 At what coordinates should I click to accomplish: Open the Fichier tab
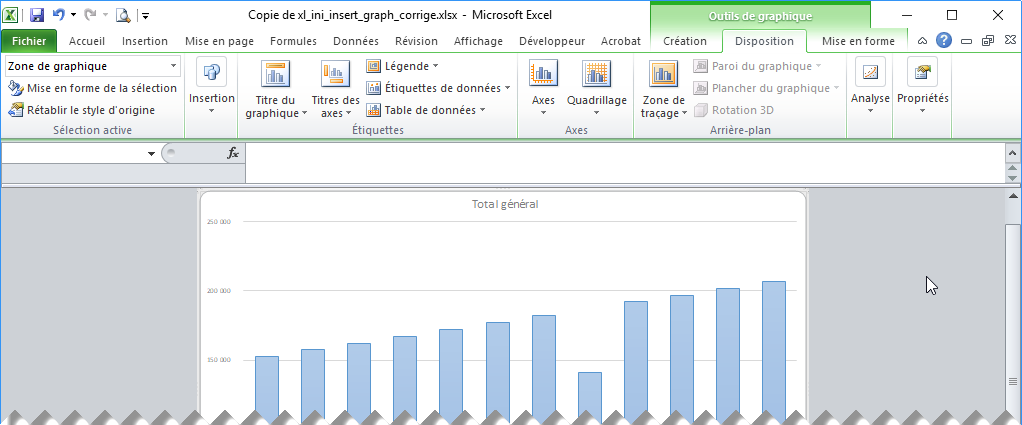coord(29,41)
